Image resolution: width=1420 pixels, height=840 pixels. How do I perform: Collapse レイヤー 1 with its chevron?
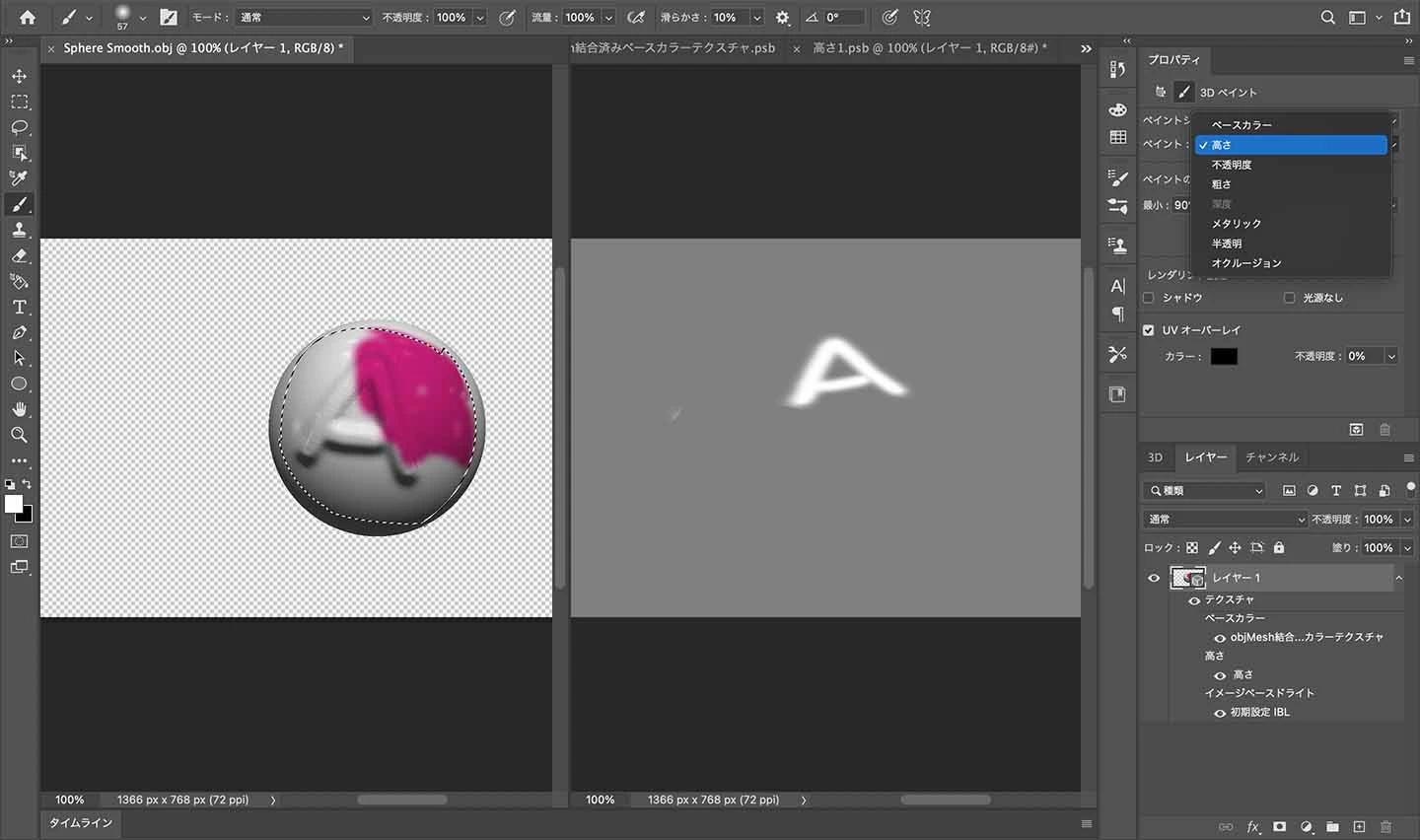click(1398, 578)
